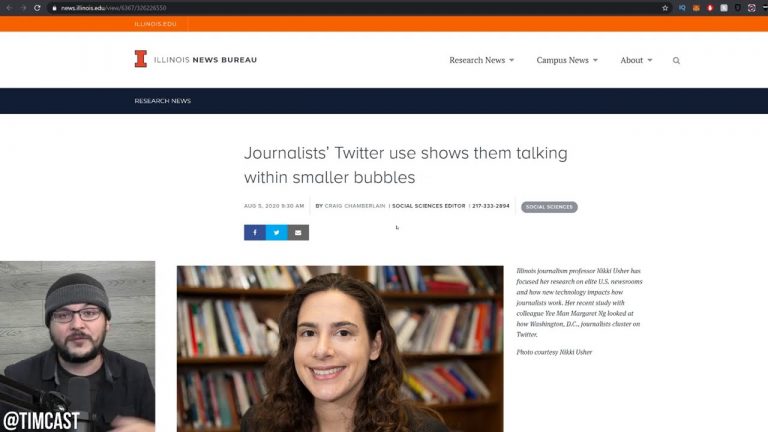Click the Nikki Usher article photo
768x432 pixels.
click(x=340, y=349)
